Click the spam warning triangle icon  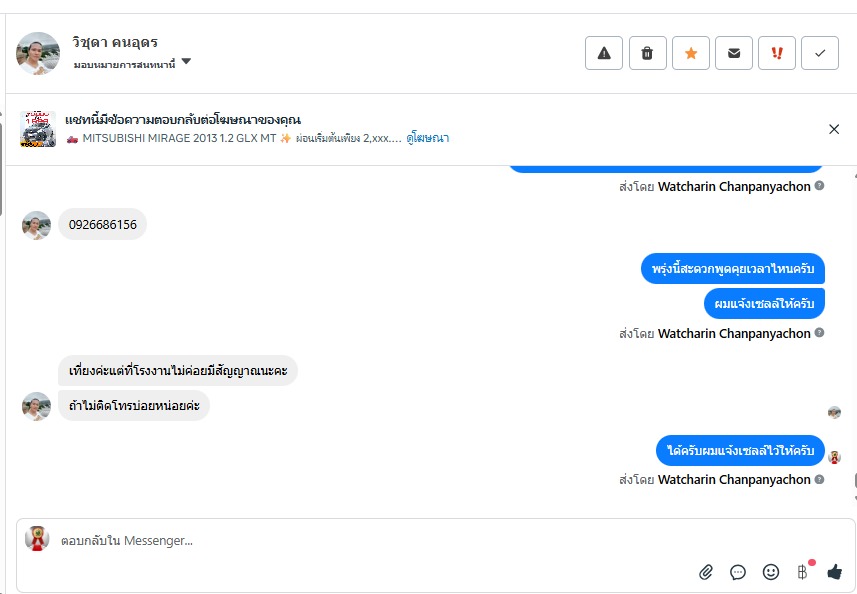pos(604,54)
